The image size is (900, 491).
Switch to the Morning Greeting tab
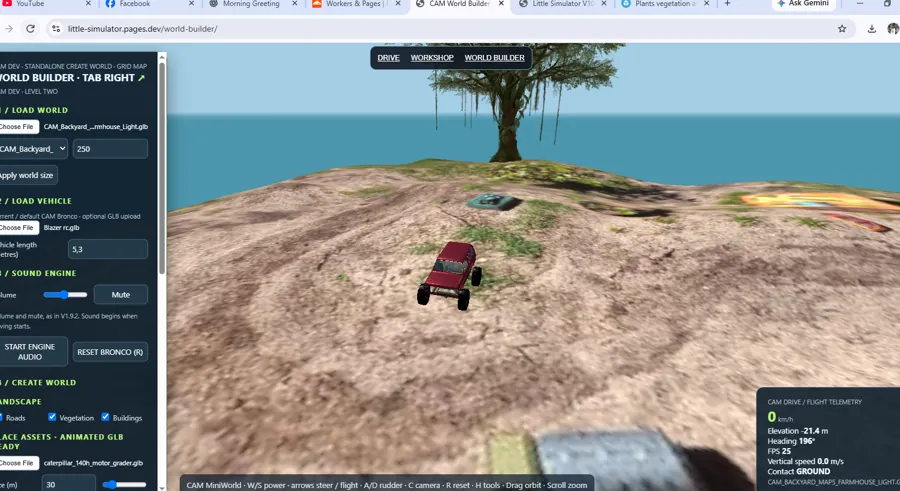point(250,4)
